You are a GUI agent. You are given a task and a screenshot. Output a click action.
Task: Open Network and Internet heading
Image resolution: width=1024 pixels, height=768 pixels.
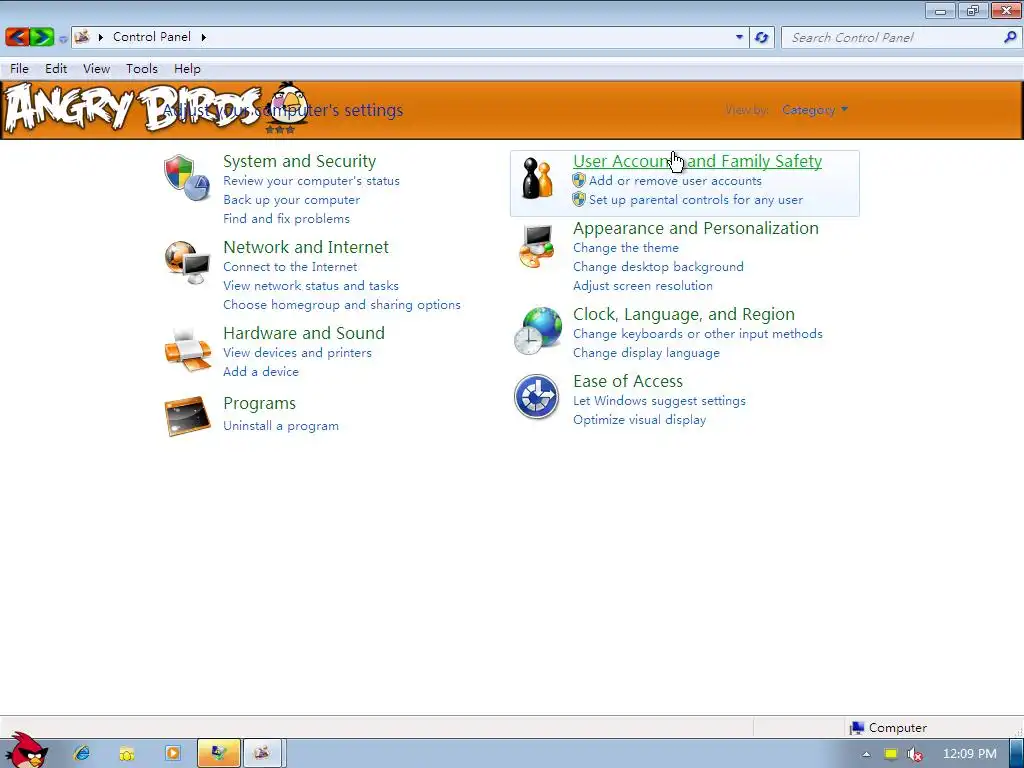[306, 248]
